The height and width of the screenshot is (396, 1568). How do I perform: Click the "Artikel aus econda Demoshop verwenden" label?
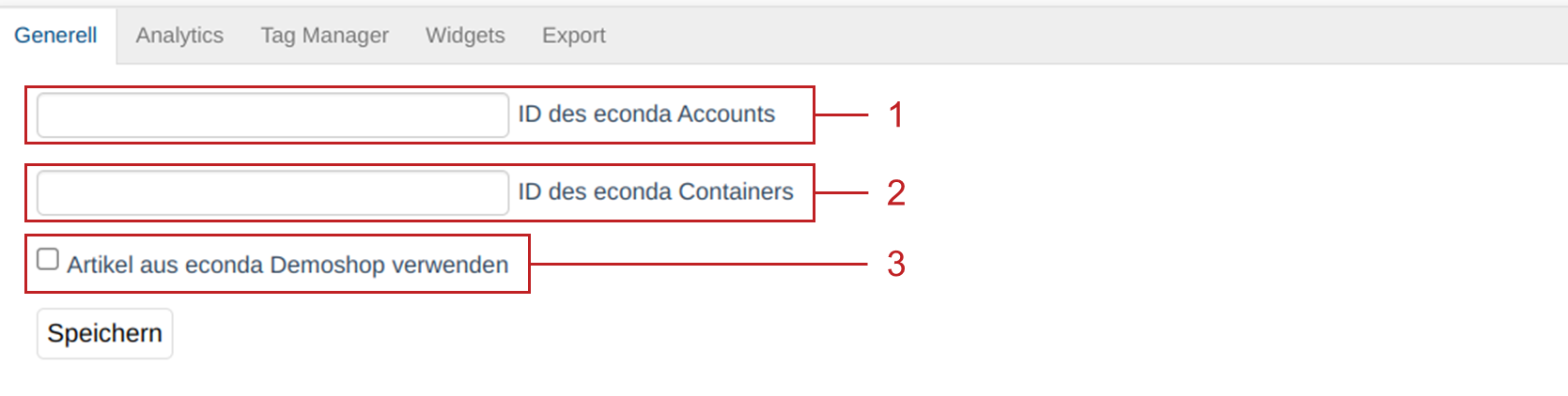click(287, 265)
